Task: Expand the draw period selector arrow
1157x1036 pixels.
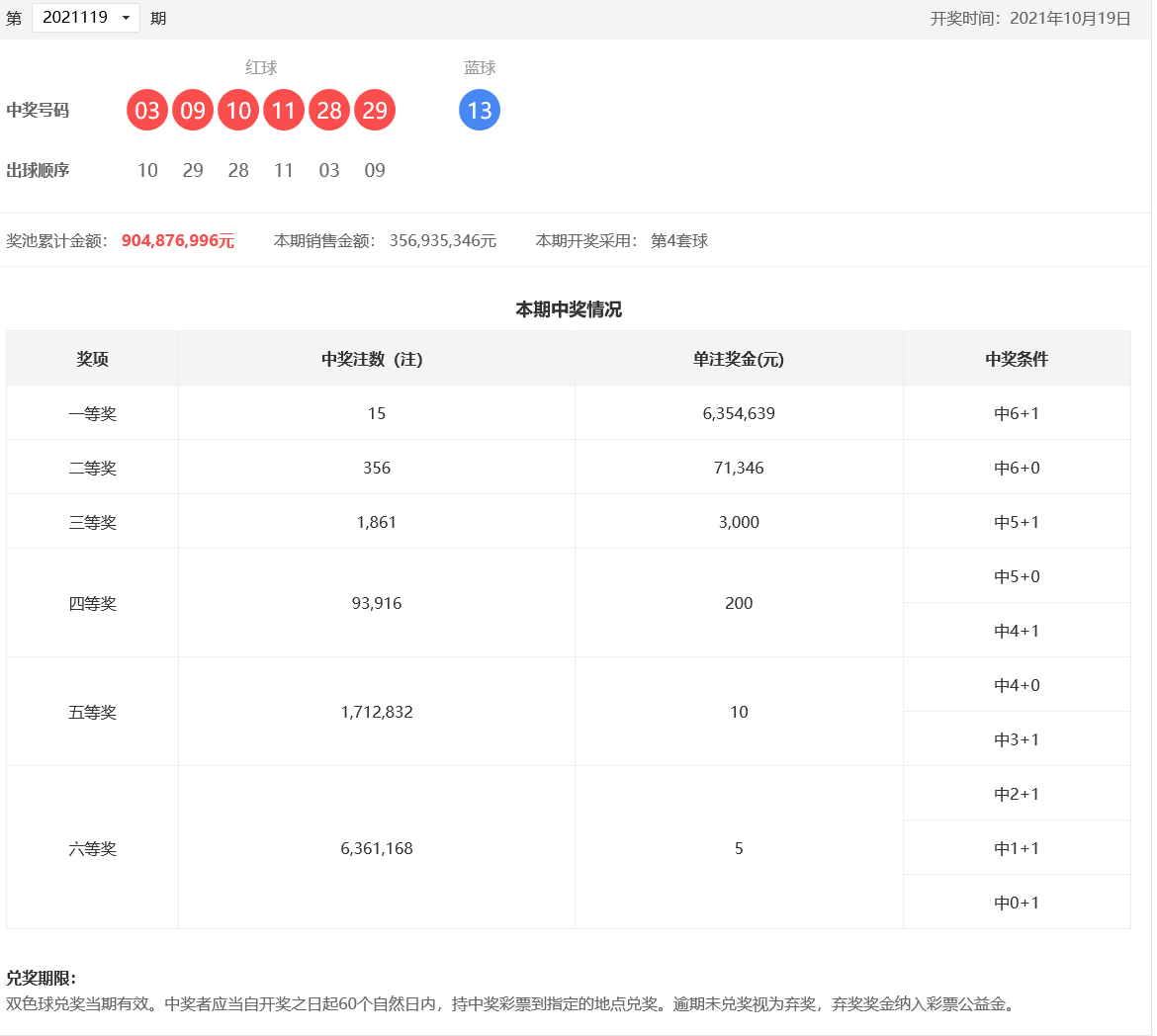Action: 126,18
